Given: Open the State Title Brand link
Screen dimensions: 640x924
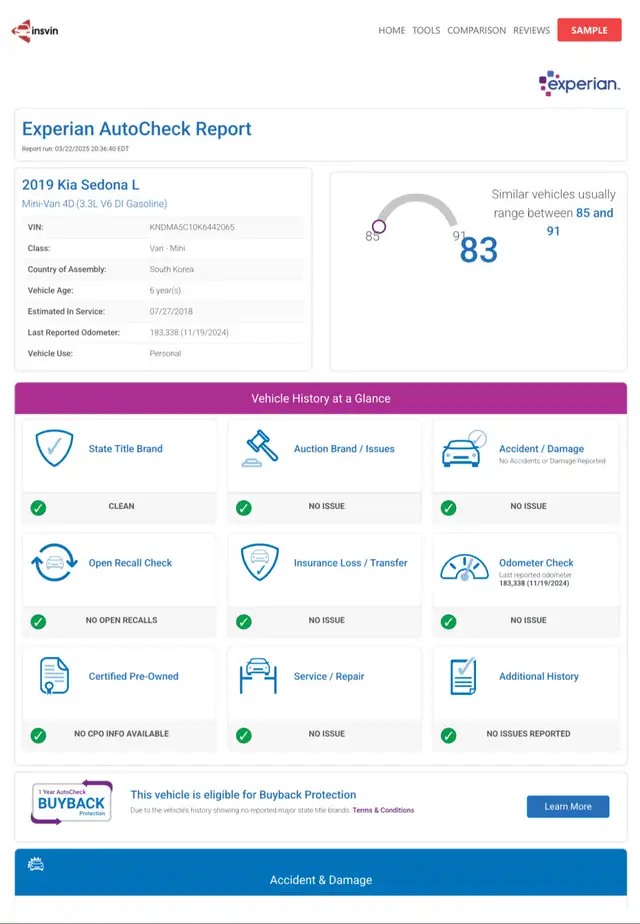Looking at the screenshot, I should coord(126,448).
